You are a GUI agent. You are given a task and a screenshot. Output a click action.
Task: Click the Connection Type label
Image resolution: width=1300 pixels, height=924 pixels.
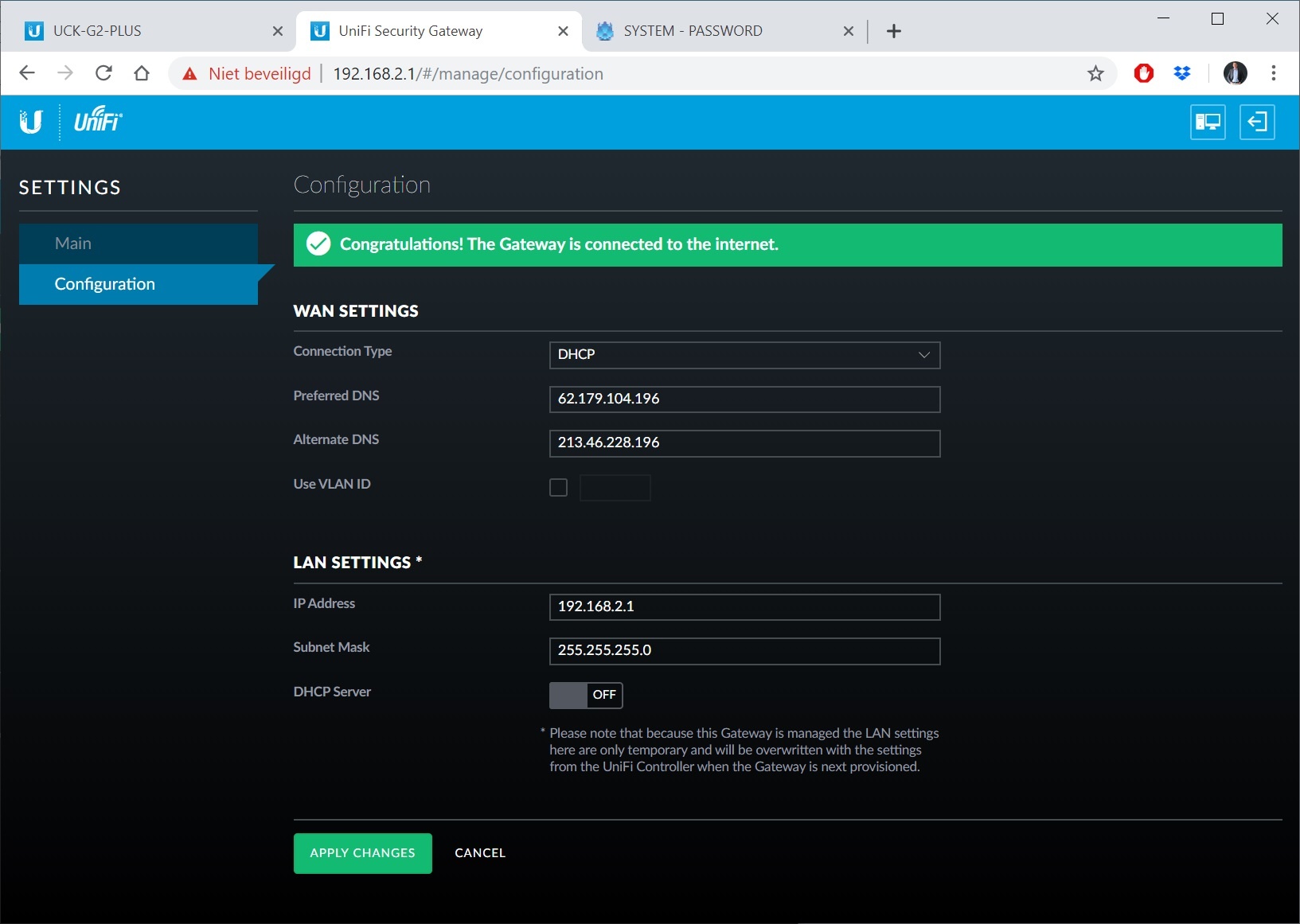coord(342,351)
